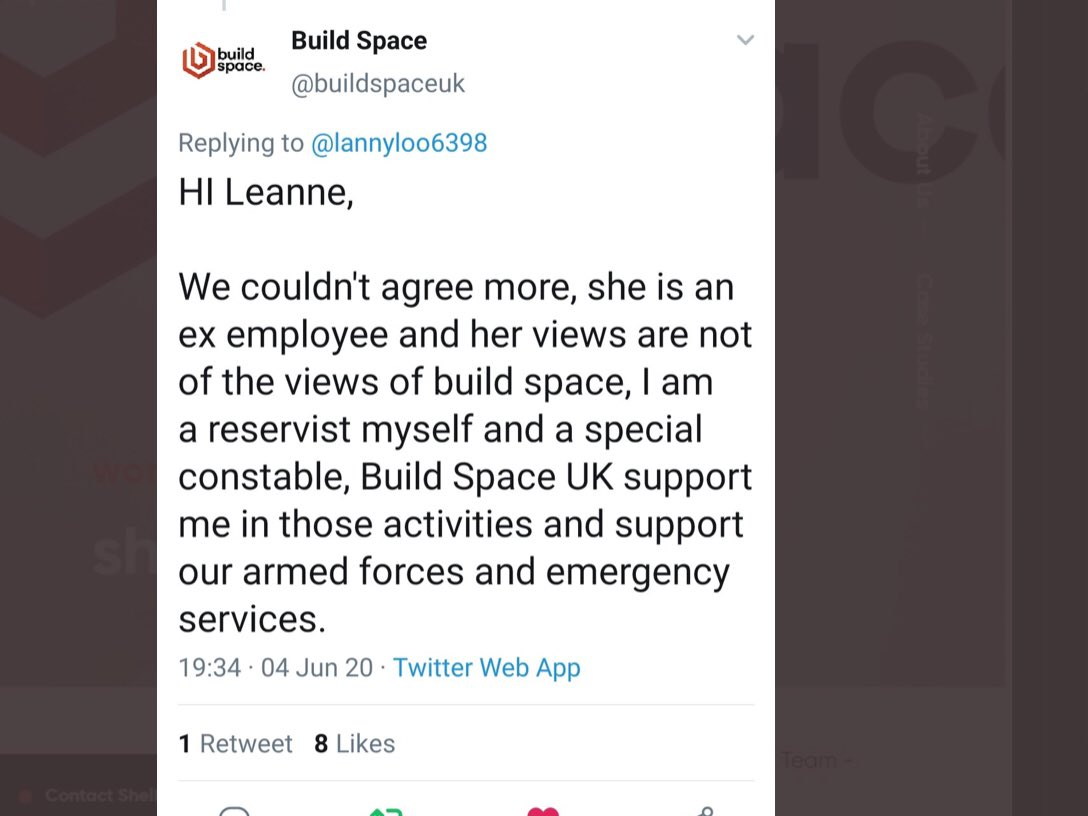Toggle the red heart like icon
Image resolution: width=1088 pixels, height=816 pixels.
click(x=543, y=811)
